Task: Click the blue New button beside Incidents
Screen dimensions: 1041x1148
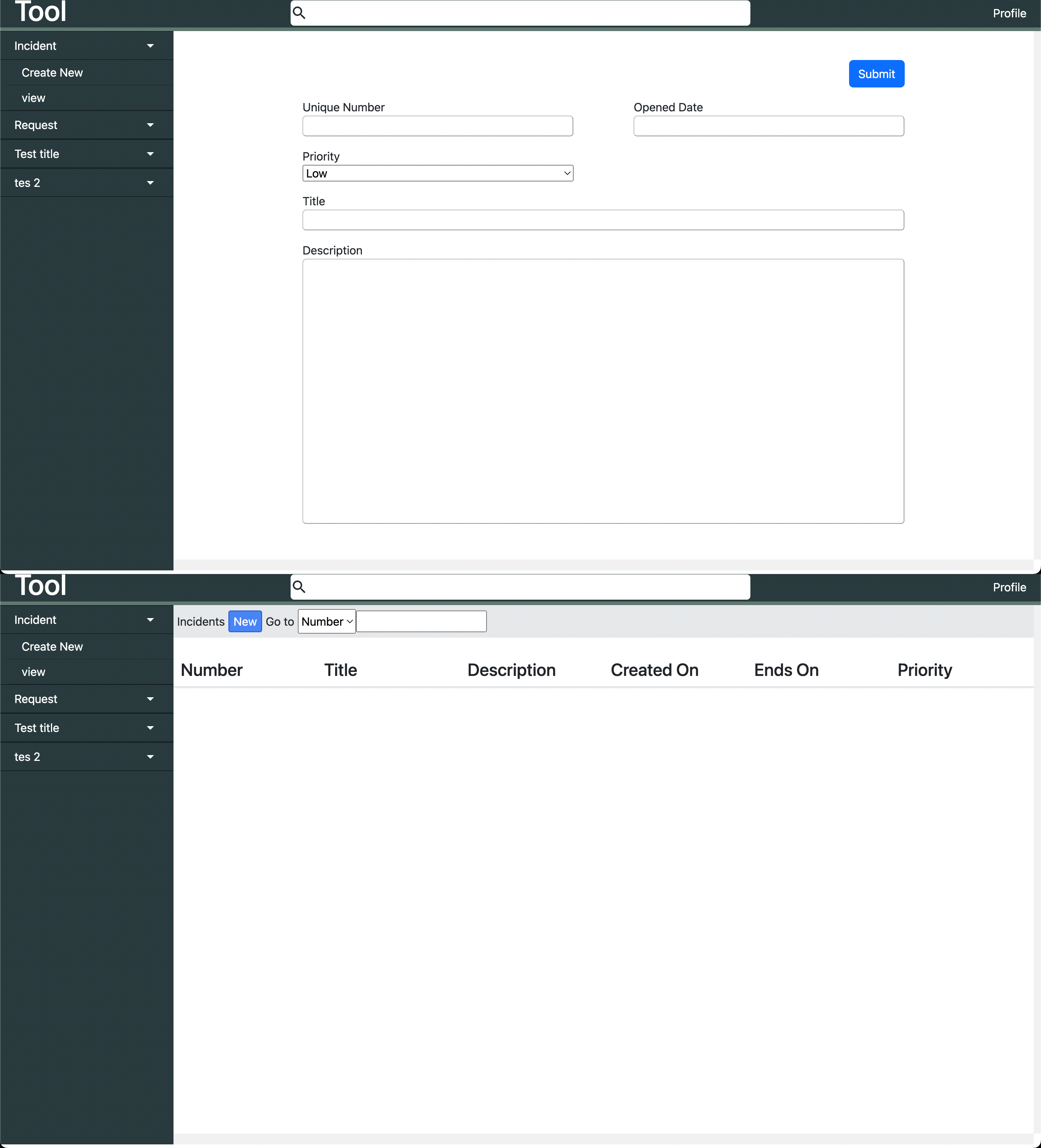Action: coord(245,622)
